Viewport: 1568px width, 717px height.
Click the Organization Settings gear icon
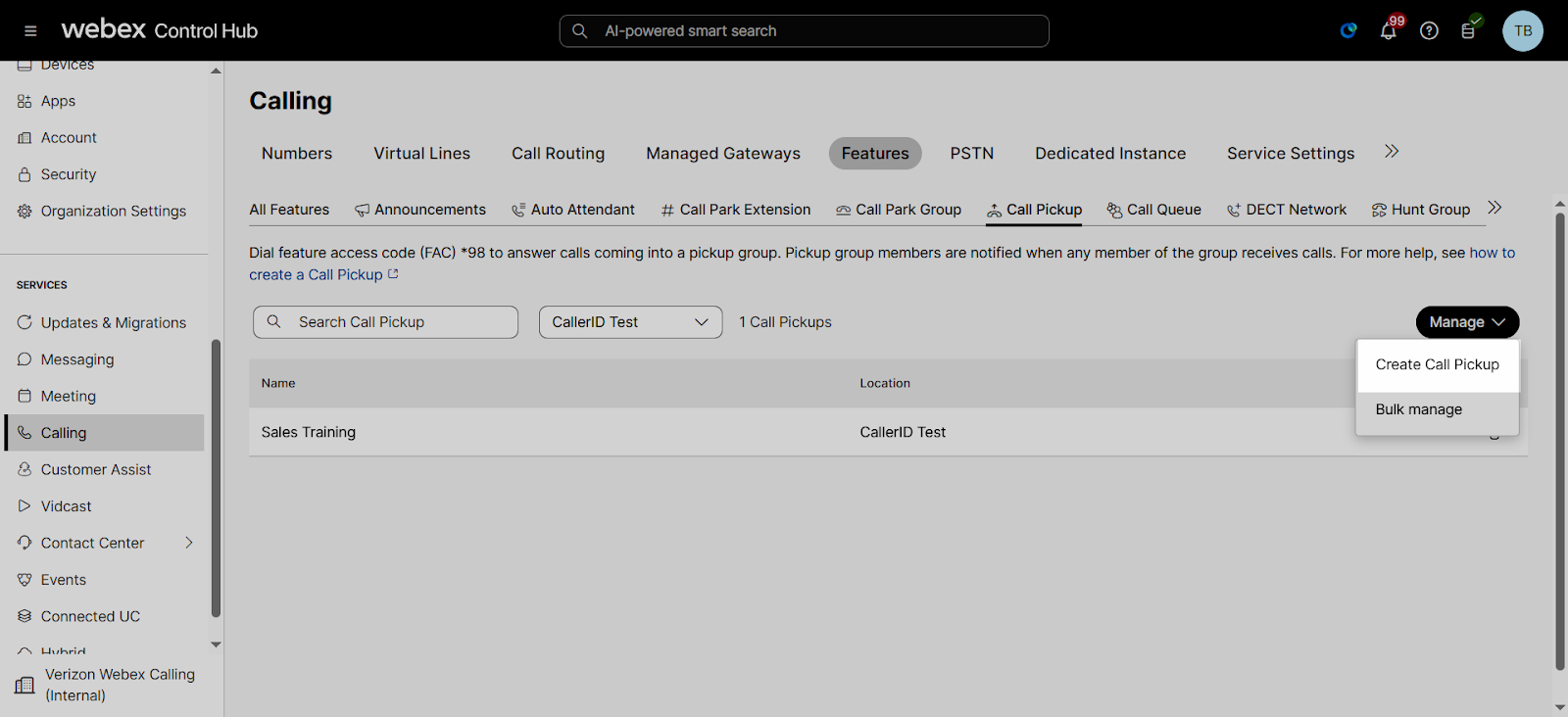click(x=24, y=212)
